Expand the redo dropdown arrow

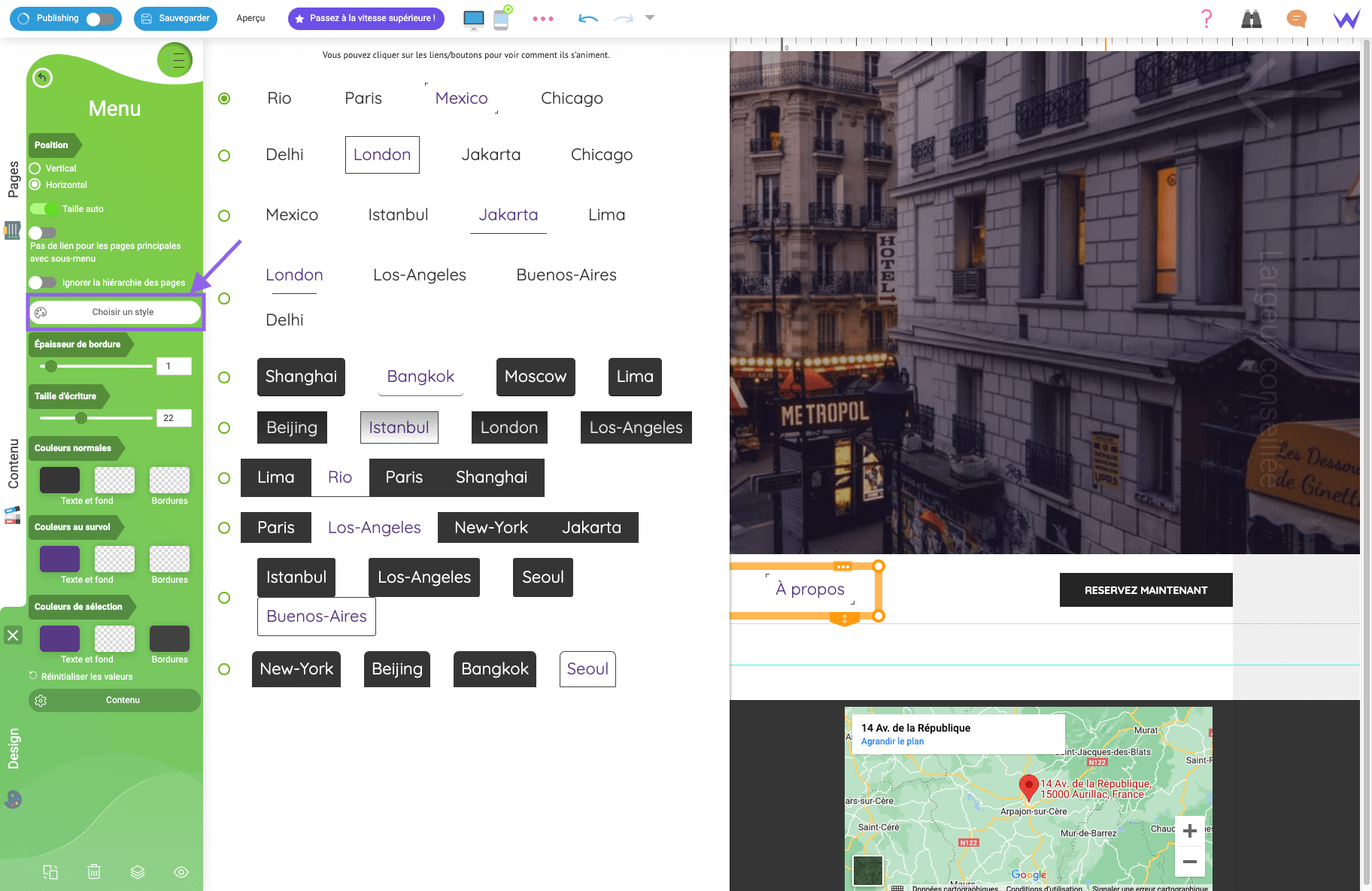pyautogui.click(x=648, y=18)
